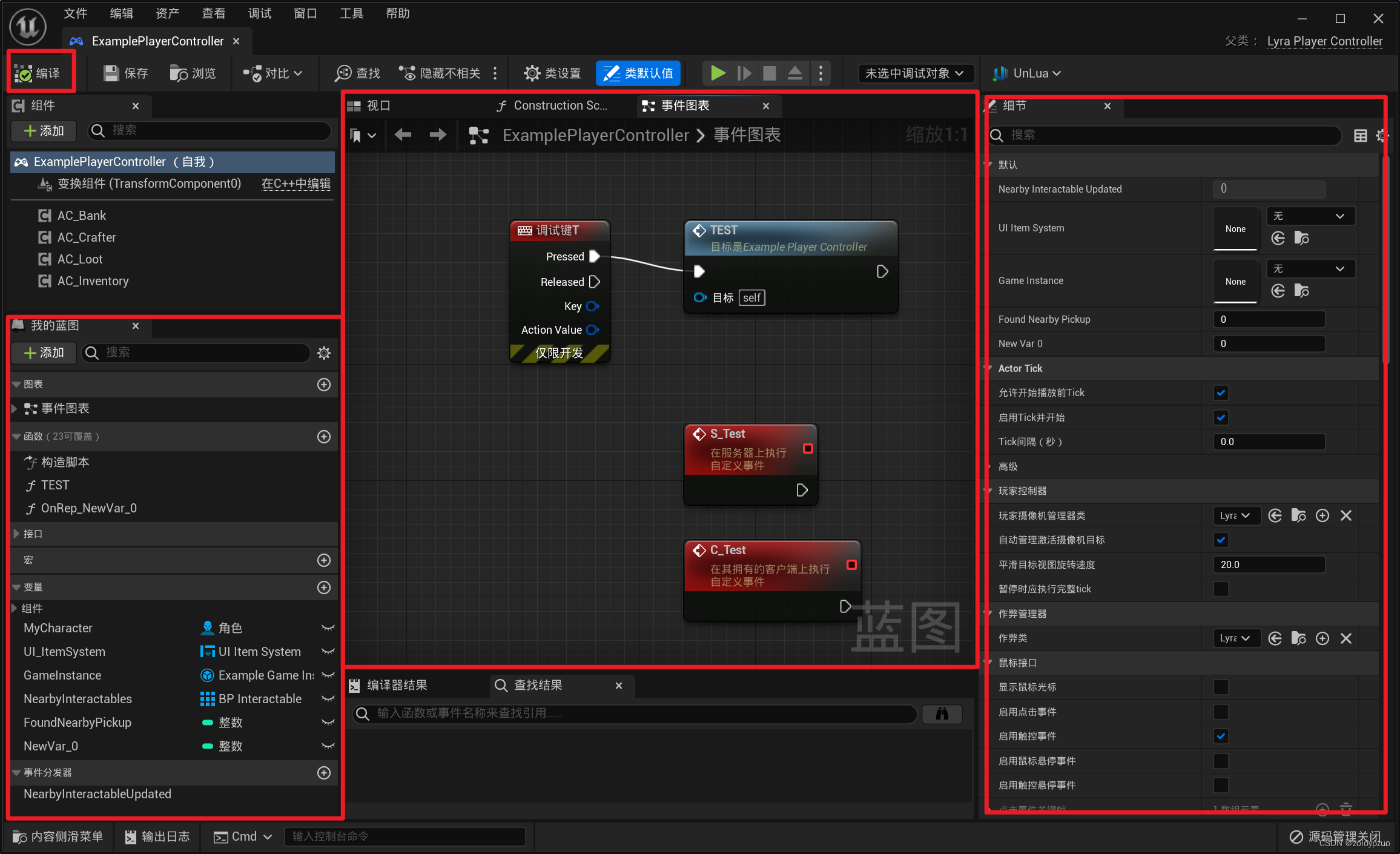Browse to UI Item System asset in content browser

[x=1301, y=238]
